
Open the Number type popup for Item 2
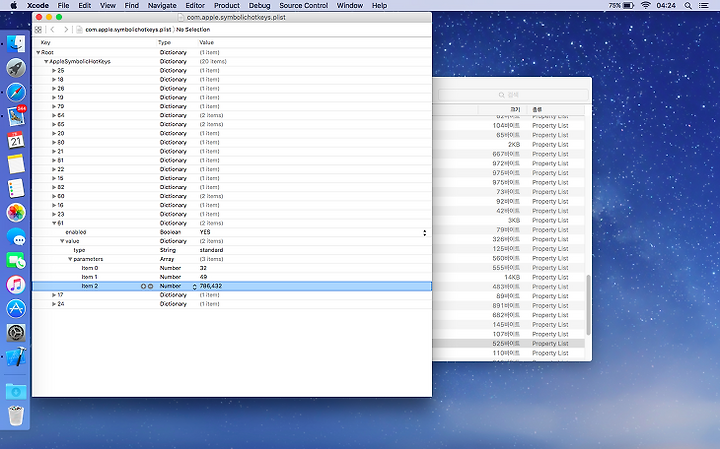point(194,286)
